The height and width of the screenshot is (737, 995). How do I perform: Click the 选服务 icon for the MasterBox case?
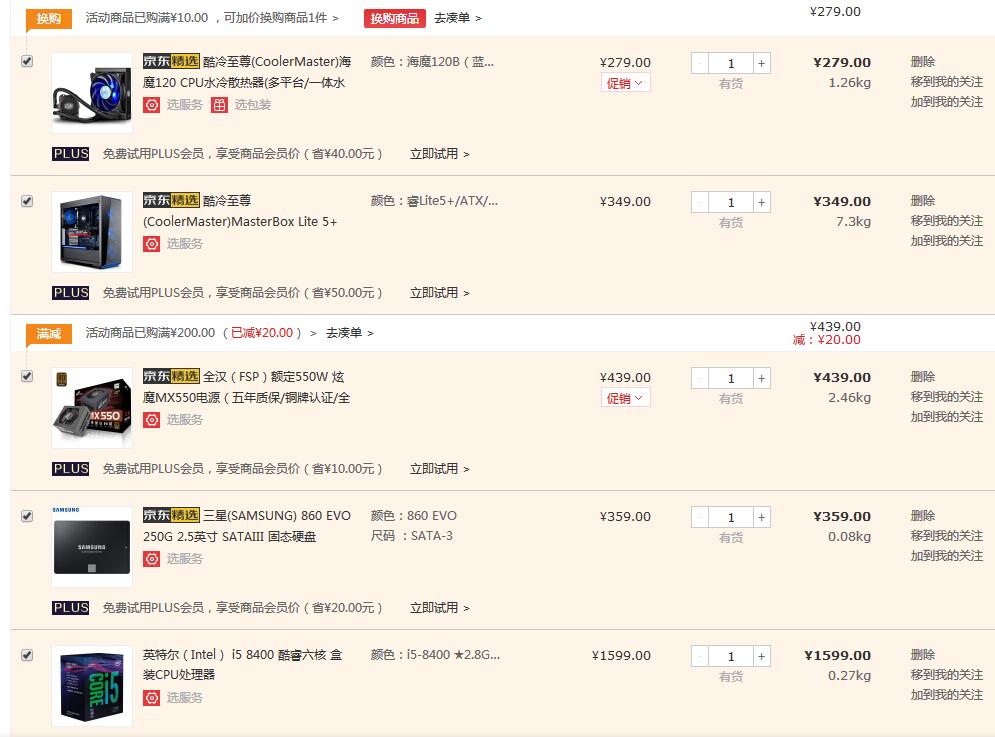tap(151, 244)
